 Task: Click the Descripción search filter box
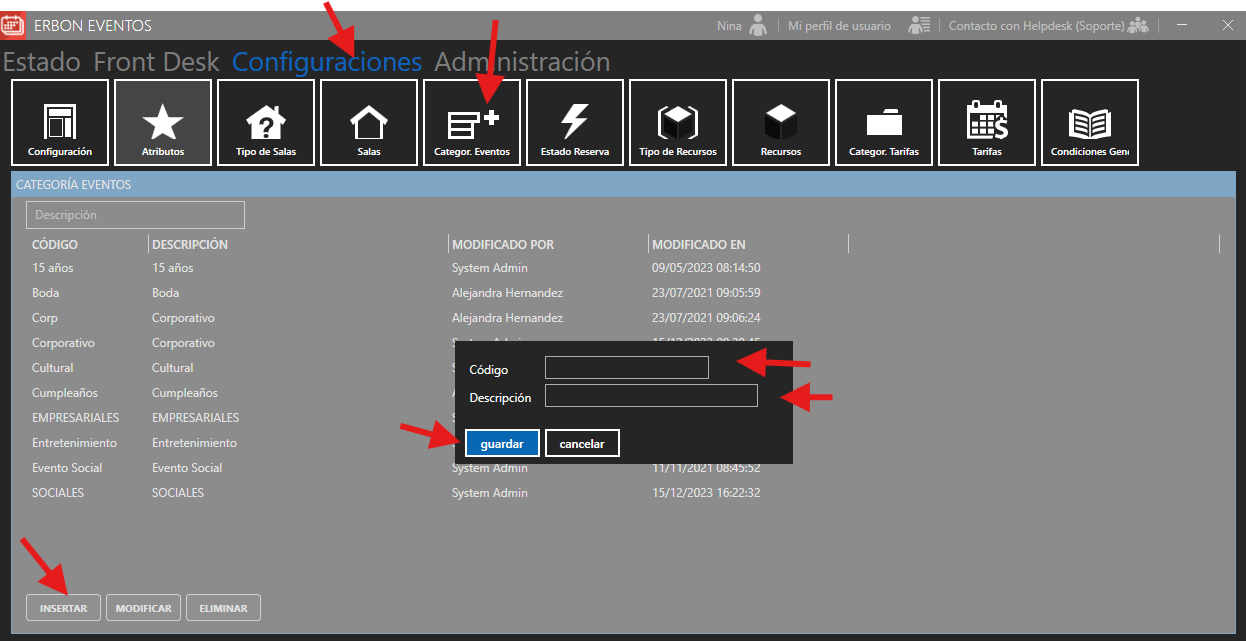(x=135, y=215)
